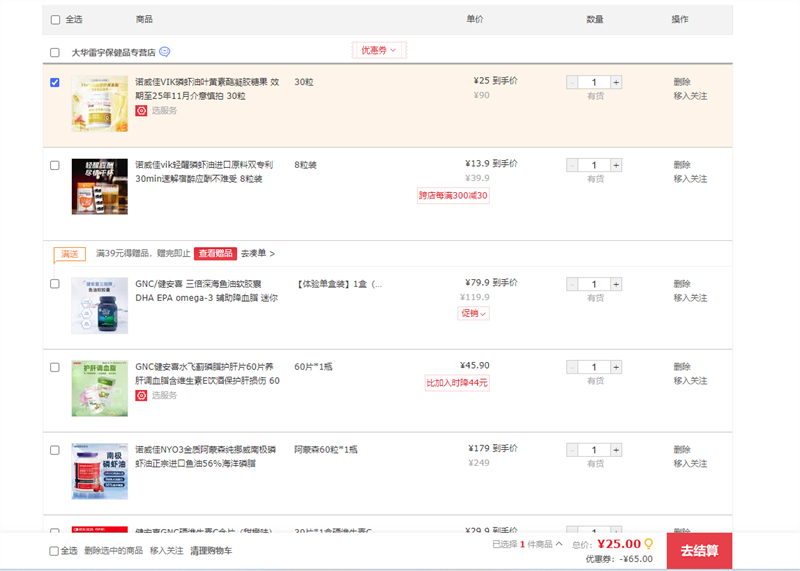800x571 pixels.
Task: Expand the 促销 promotion dropdown for GNC 鱼油
Action: pyautogui.click(x=473, y=313)
